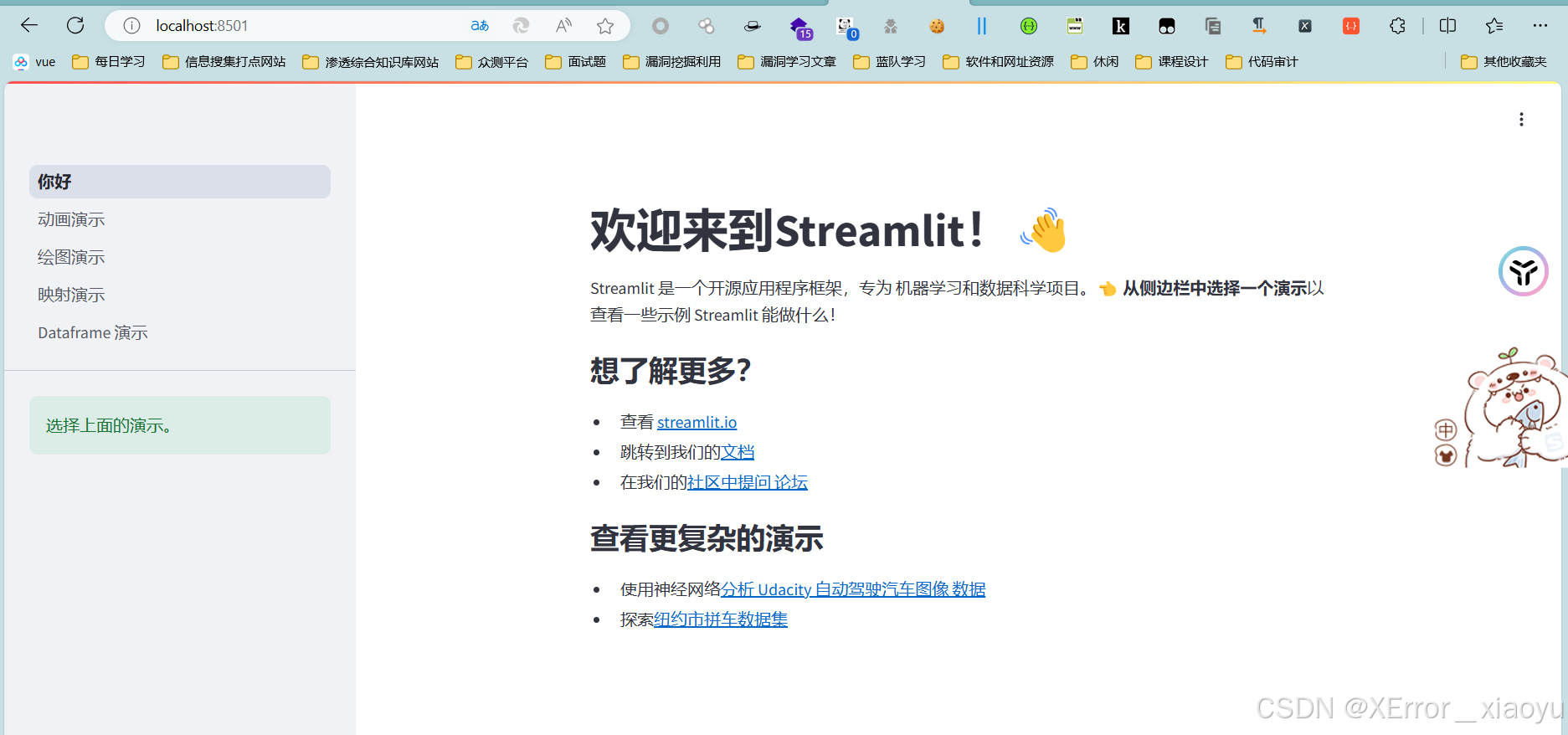
Task: Open the 文档 documentation link
Action: coord(738,452)
